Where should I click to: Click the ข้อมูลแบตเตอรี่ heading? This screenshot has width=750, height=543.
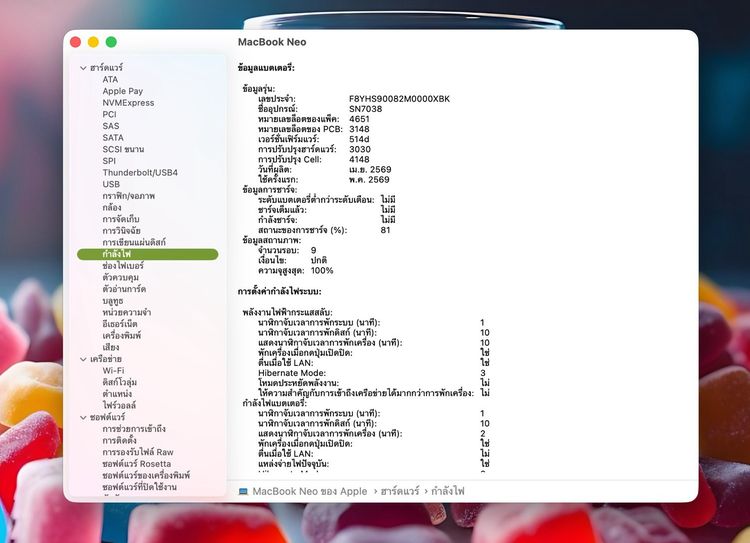[x=266, y=68]
